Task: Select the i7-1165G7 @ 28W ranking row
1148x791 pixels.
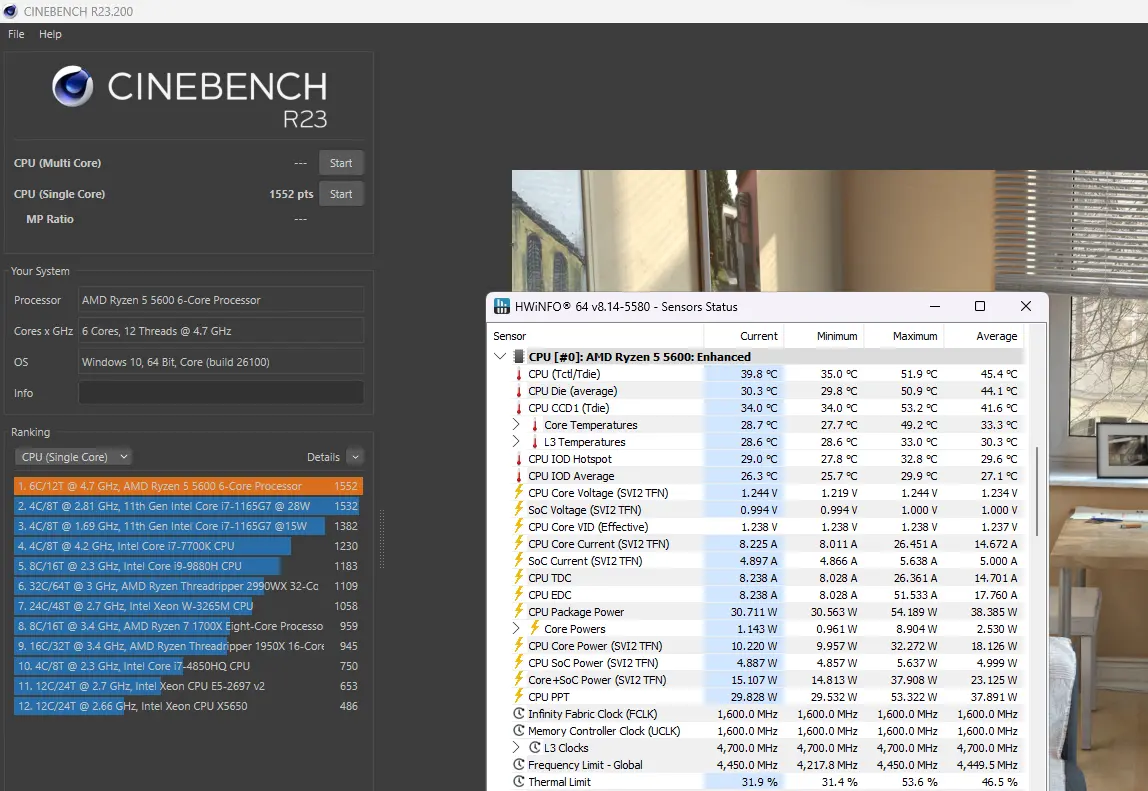Action: pos(188,506)
